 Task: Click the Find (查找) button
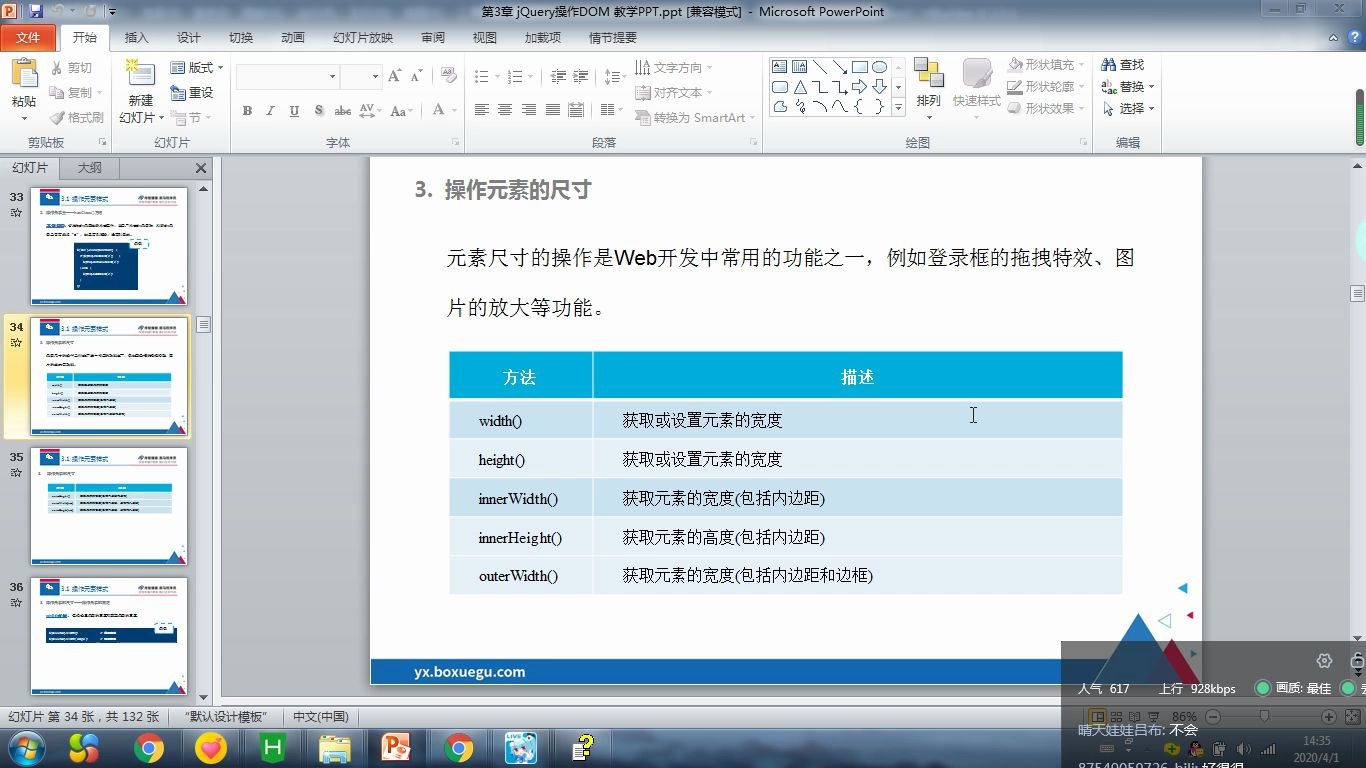[x=1123, y=64]
